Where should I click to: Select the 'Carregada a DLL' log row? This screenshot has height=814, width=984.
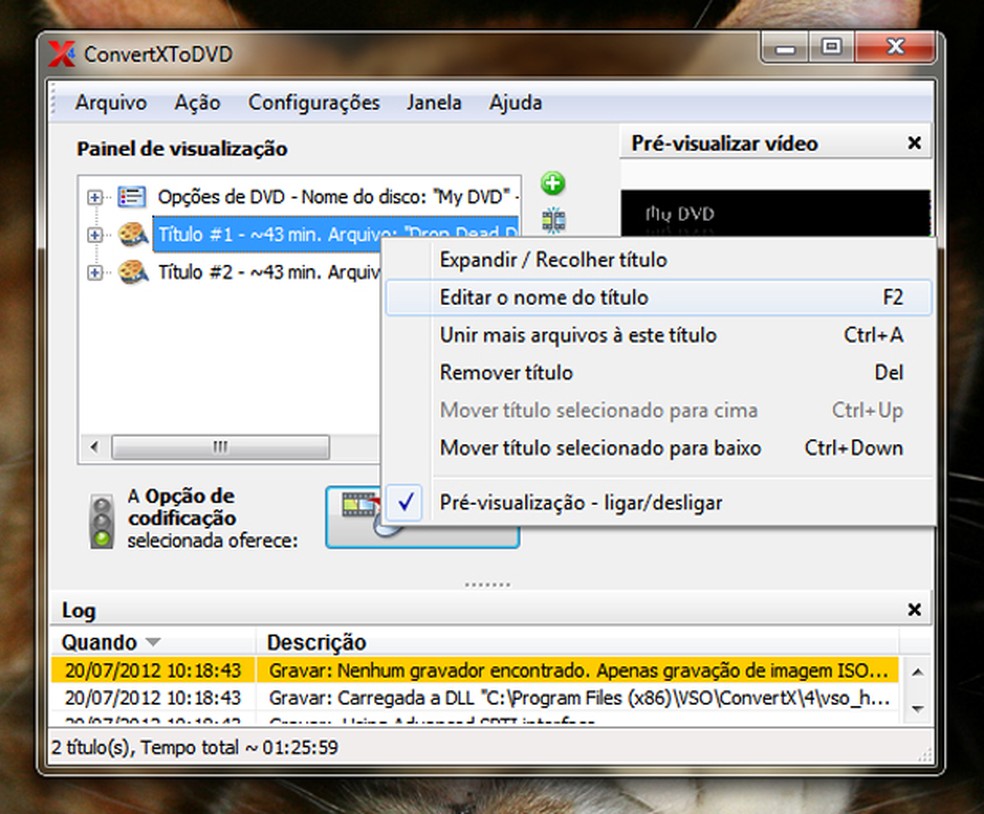pos(474,698)
